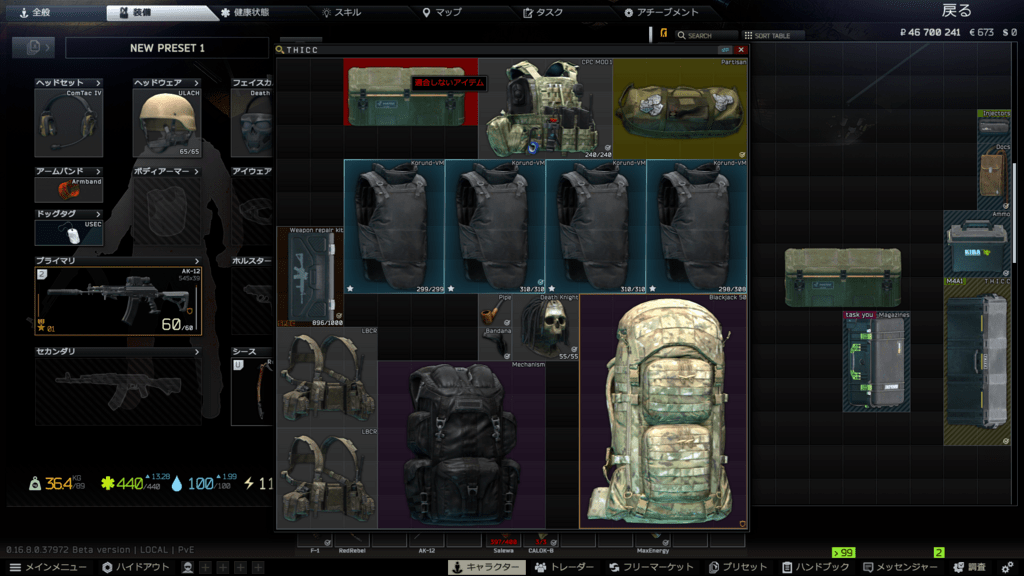This screenshot has width=1024, height=576.
Task: Open メインメニュー
Action: tap(48, 567)
